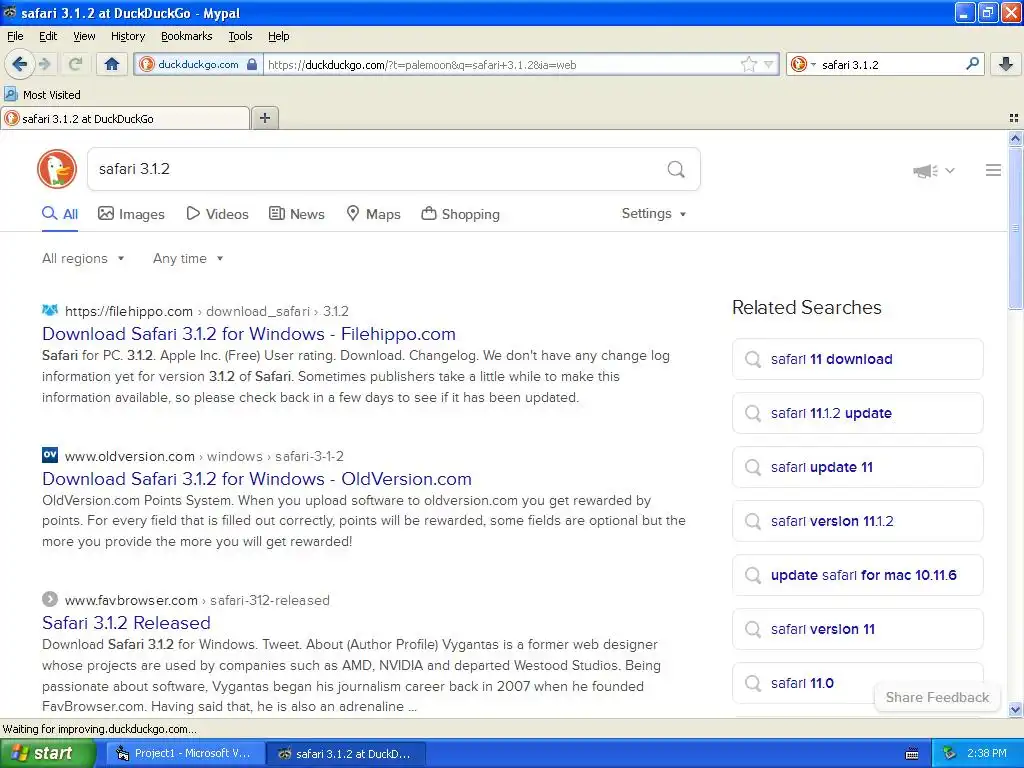
Task: Open a new tab with the plus button
Action: point(264,118)
